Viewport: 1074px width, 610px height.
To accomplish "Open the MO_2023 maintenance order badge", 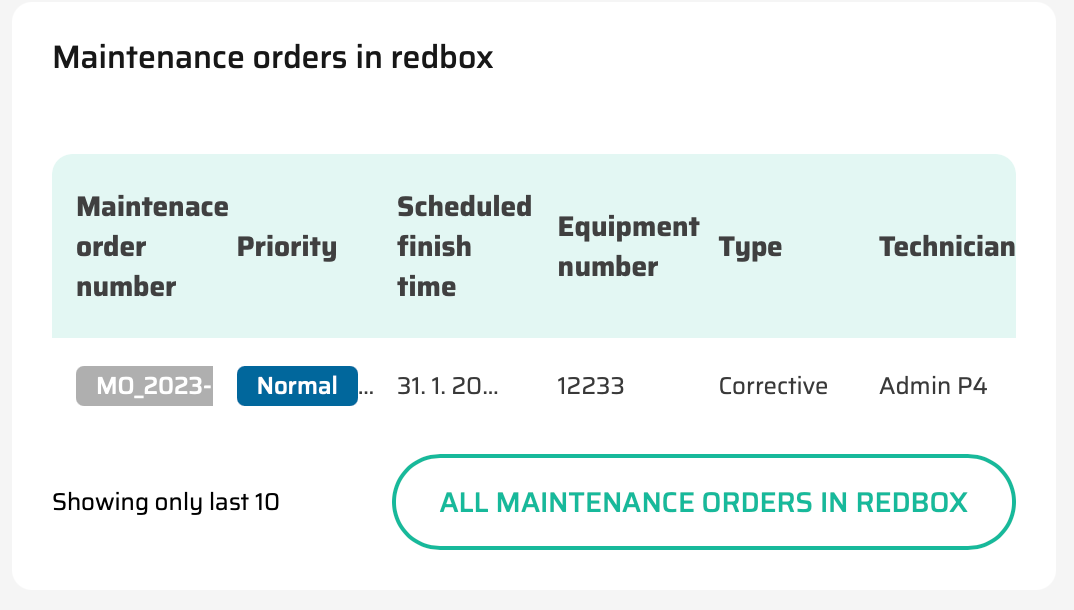I will 145,386.
